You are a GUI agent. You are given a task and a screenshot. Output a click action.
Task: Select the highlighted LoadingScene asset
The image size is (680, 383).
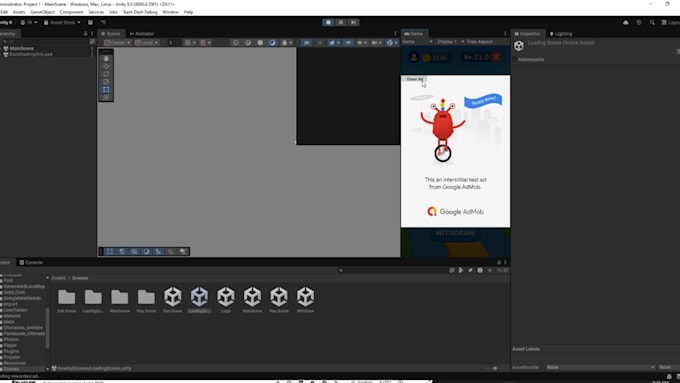(x=199, y=300)
